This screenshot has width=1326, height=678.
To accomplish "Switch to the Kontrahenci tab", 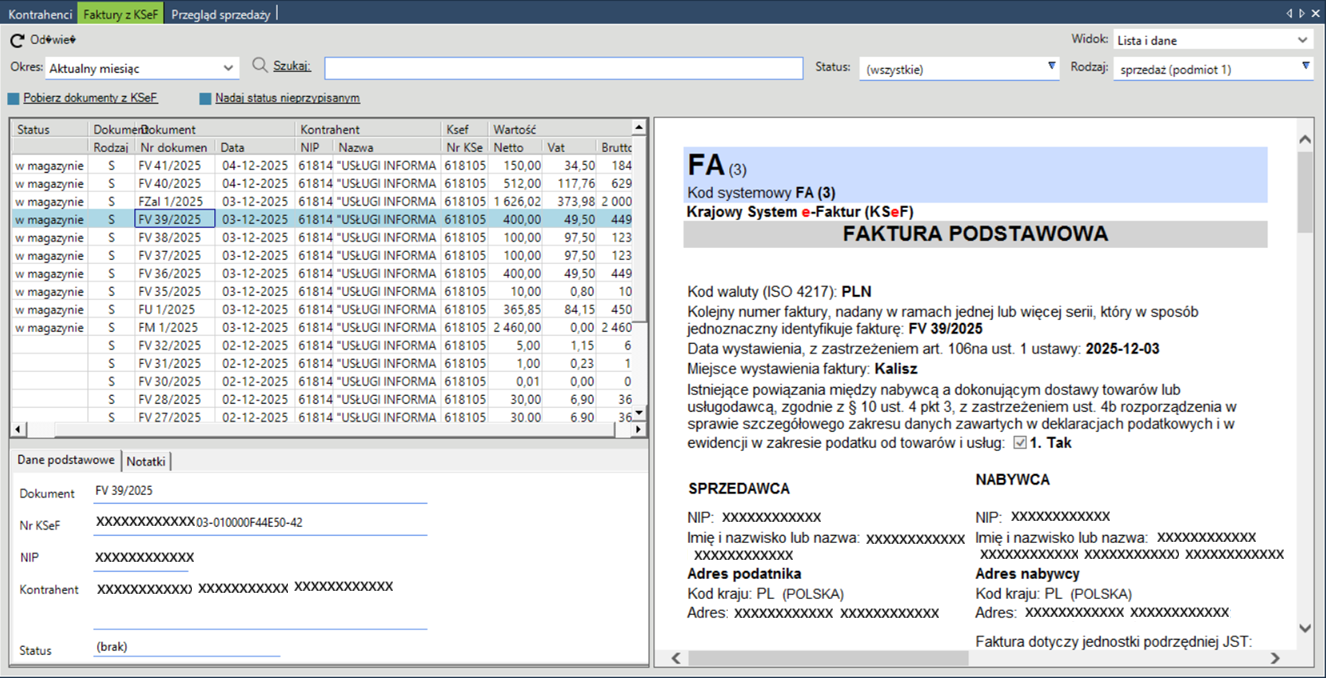I will click(40, 15).
